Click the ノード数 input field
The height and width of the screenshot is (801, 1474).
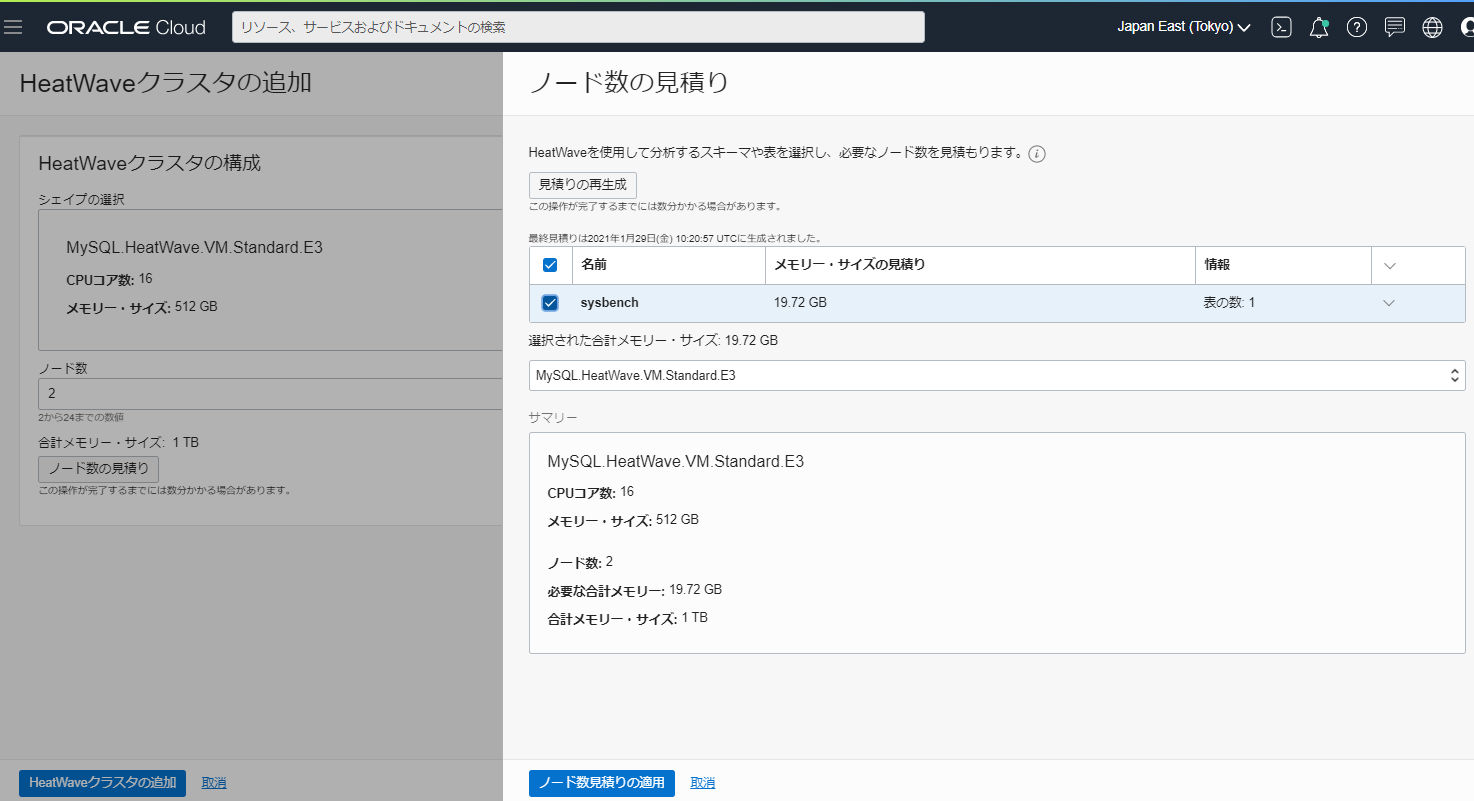click(270, 393)
